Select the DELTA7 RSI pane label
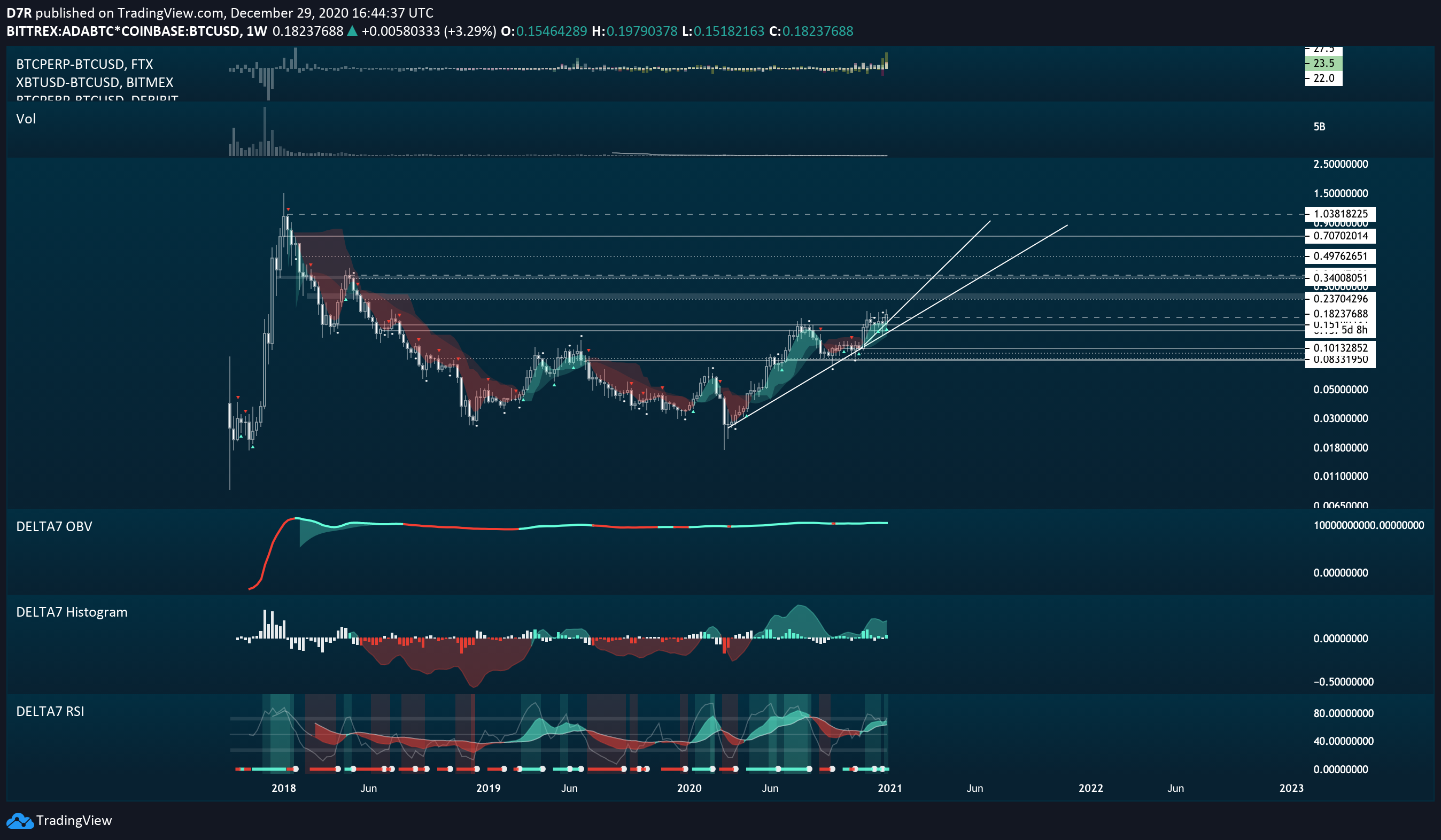1441x840 pixels. (50, 711)
